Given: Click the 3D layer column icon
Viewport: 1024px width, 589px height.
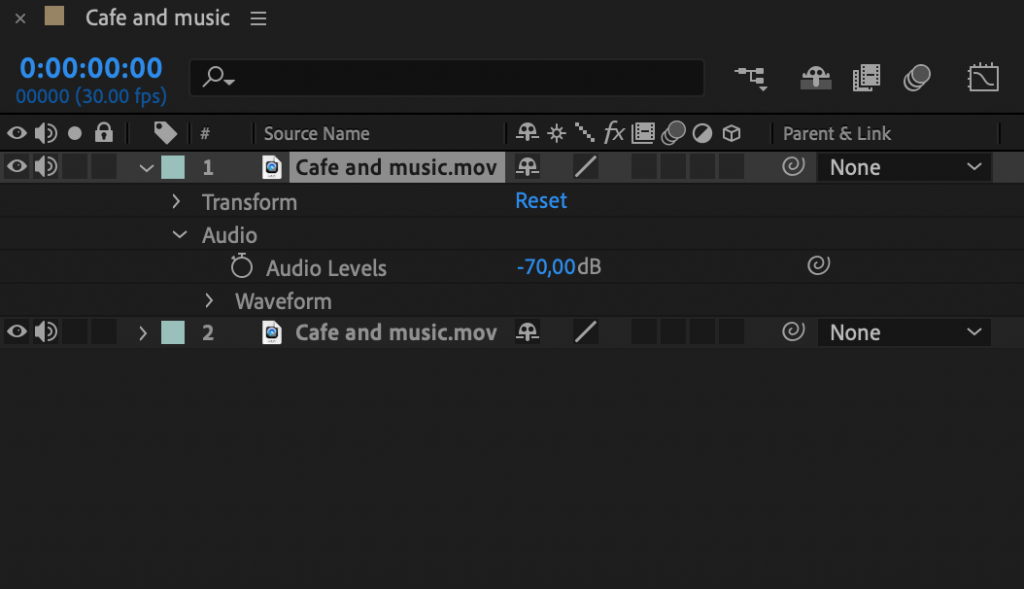Looking at the screenshot, I should pyautogui.click(x=731, y=131).
